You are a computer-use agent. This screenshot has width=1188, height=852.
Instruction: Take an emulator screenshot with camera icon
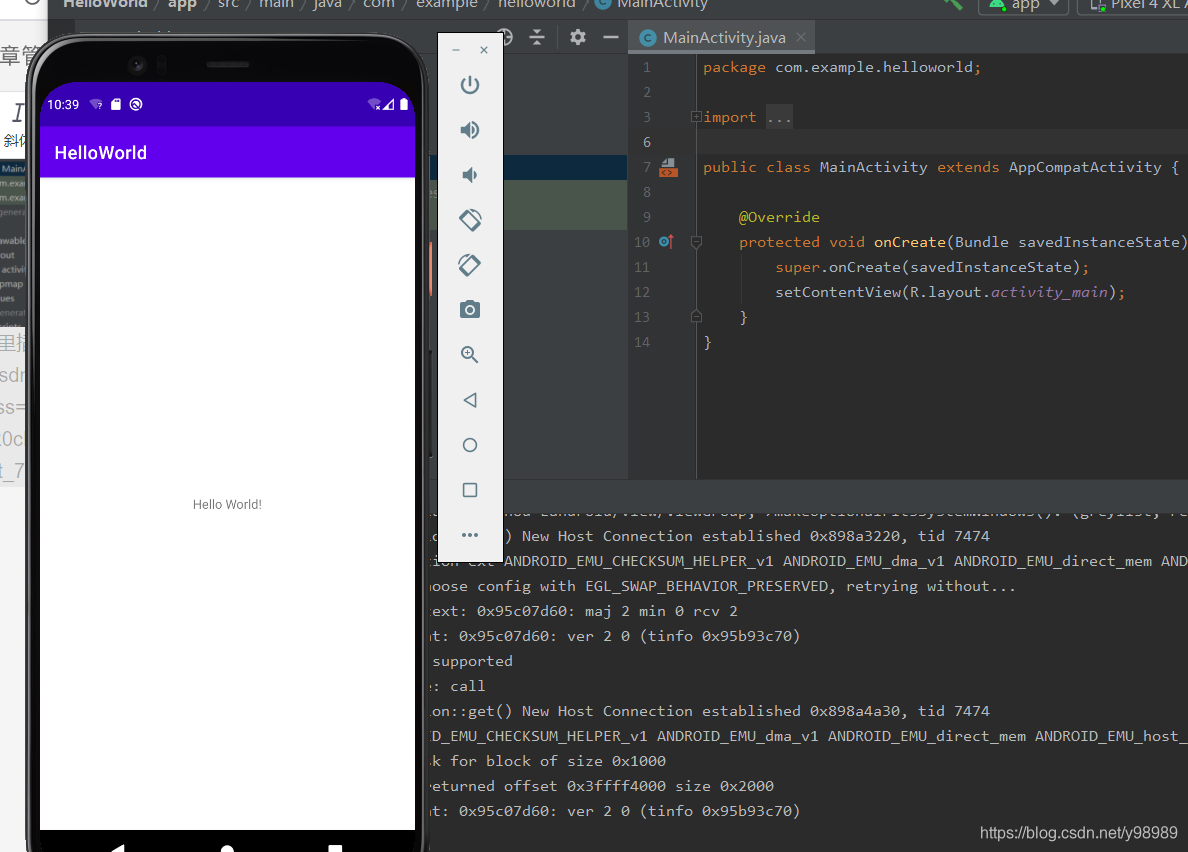470,310
